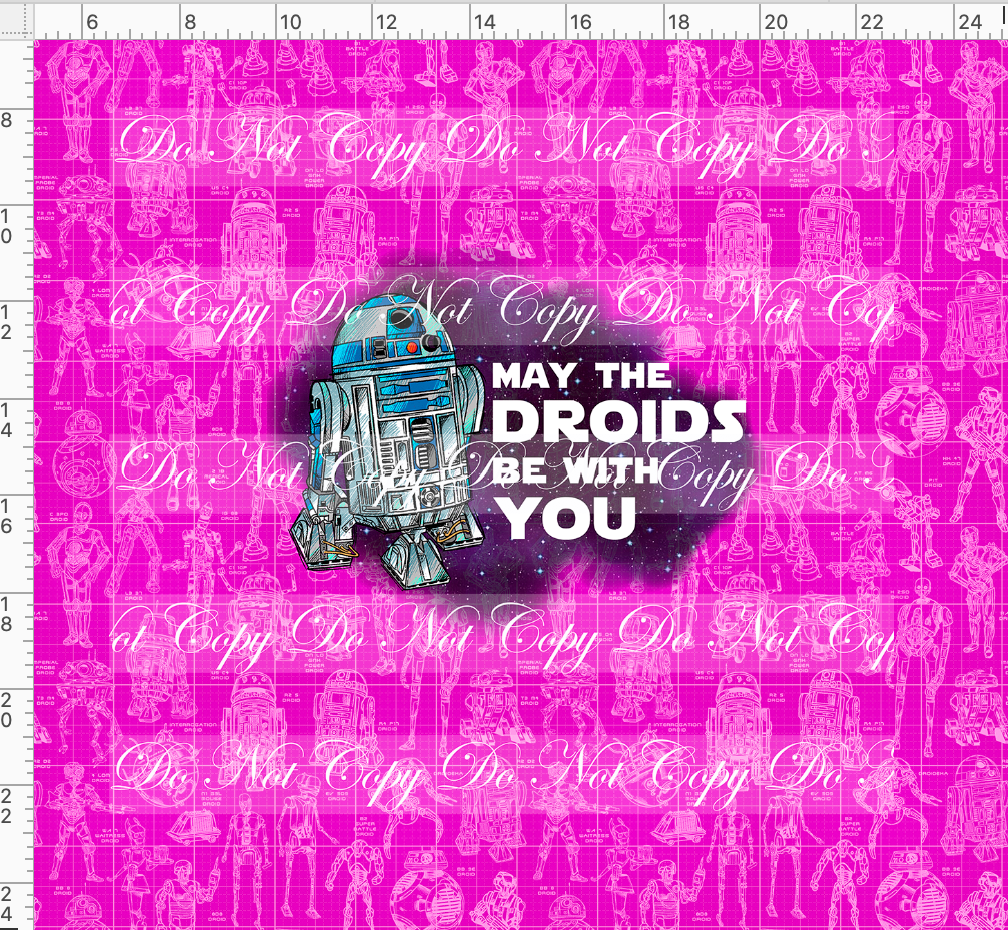Screen dimensions: 1008x930
Task: Click the 10 mark on the horizontal ruler
Action: [291, 22]
